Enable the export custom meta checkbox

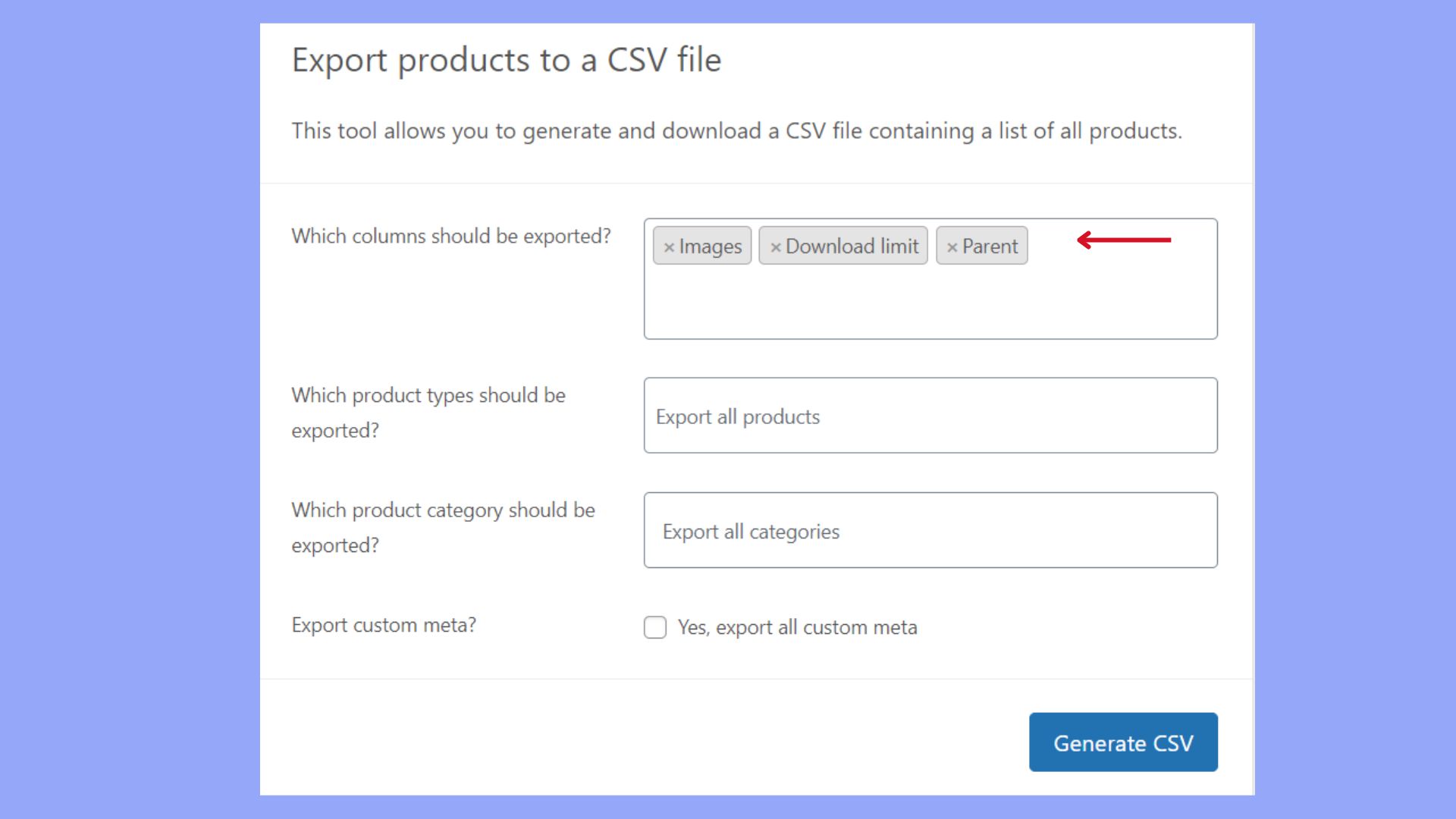tap(655, 627)
